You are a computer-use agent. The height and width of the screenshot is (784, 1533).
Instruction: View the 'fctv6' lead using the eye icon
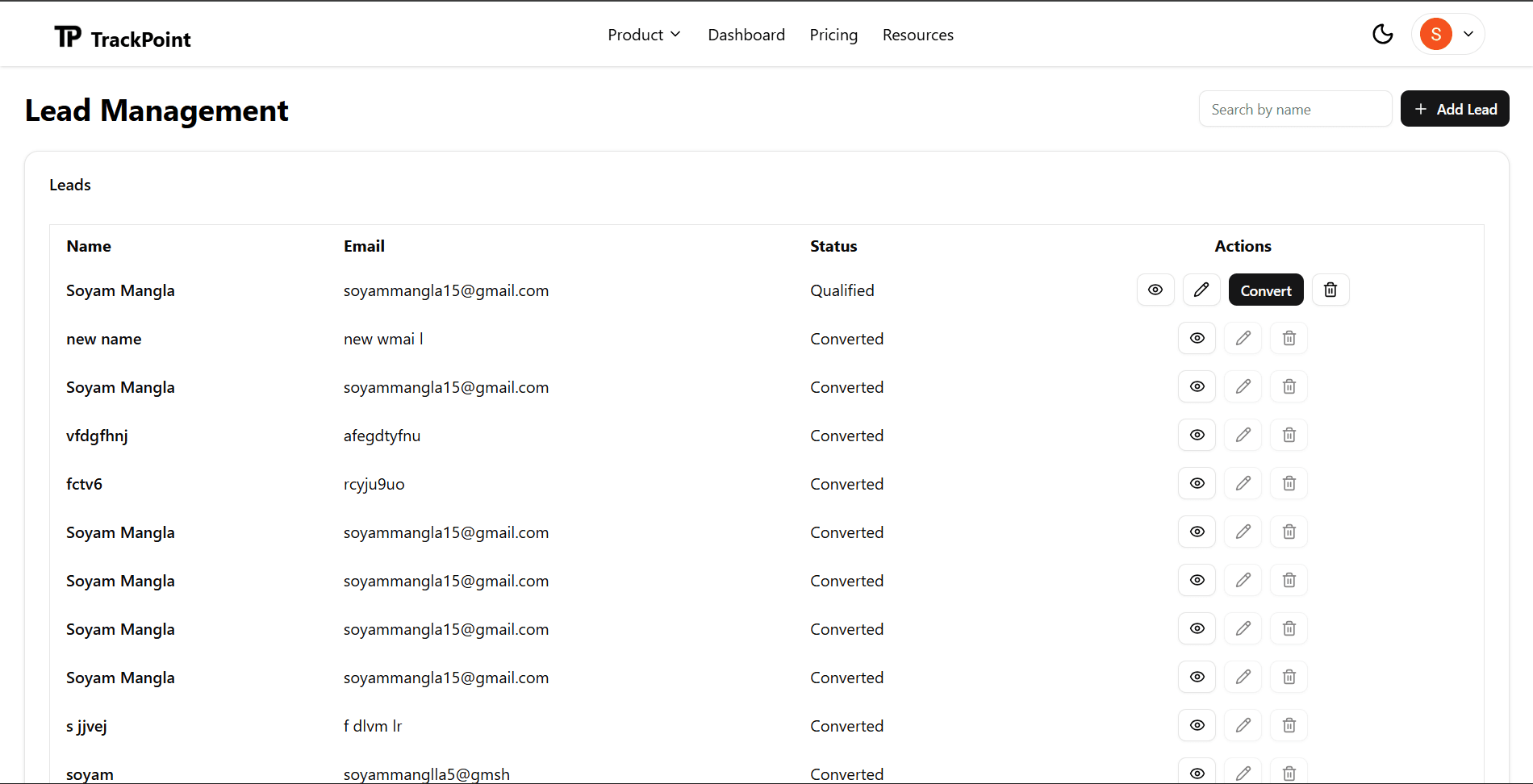coord(1197,483)
